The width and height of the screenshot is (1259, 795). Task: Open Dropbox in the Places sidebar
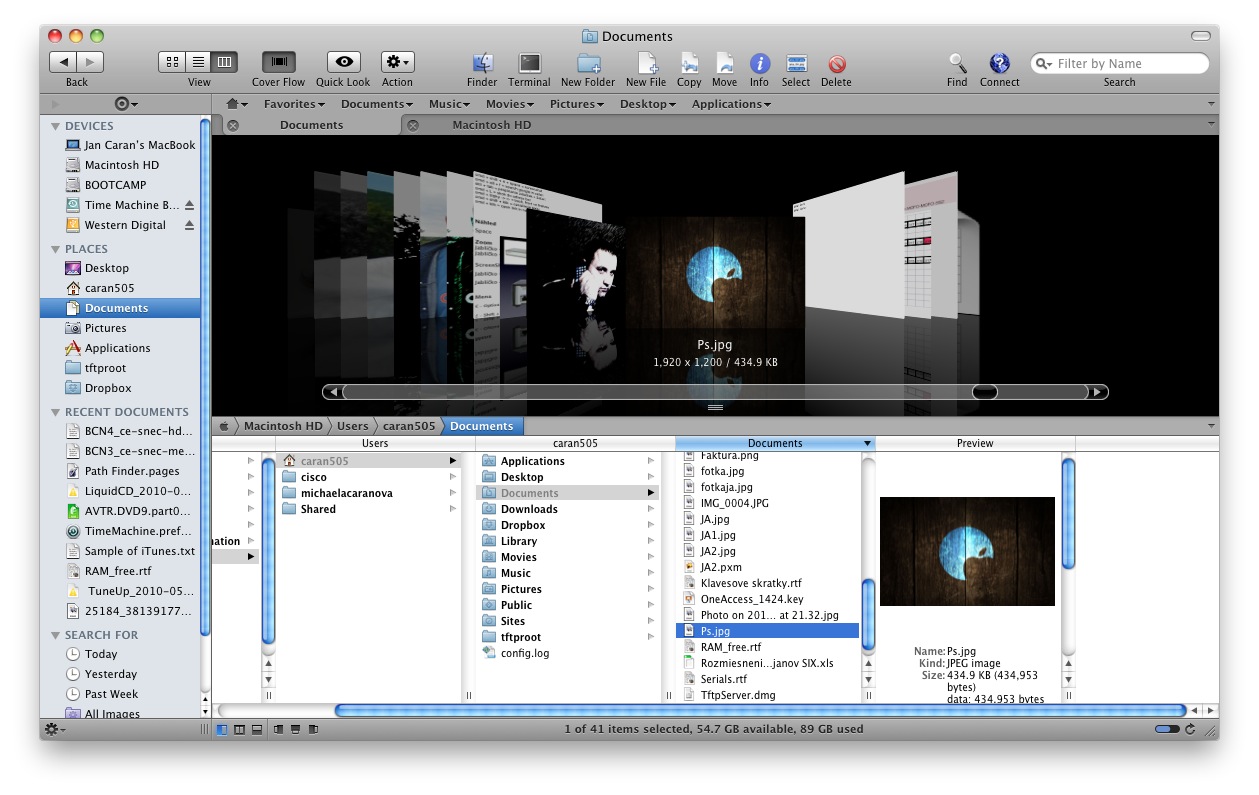[108, 388]
